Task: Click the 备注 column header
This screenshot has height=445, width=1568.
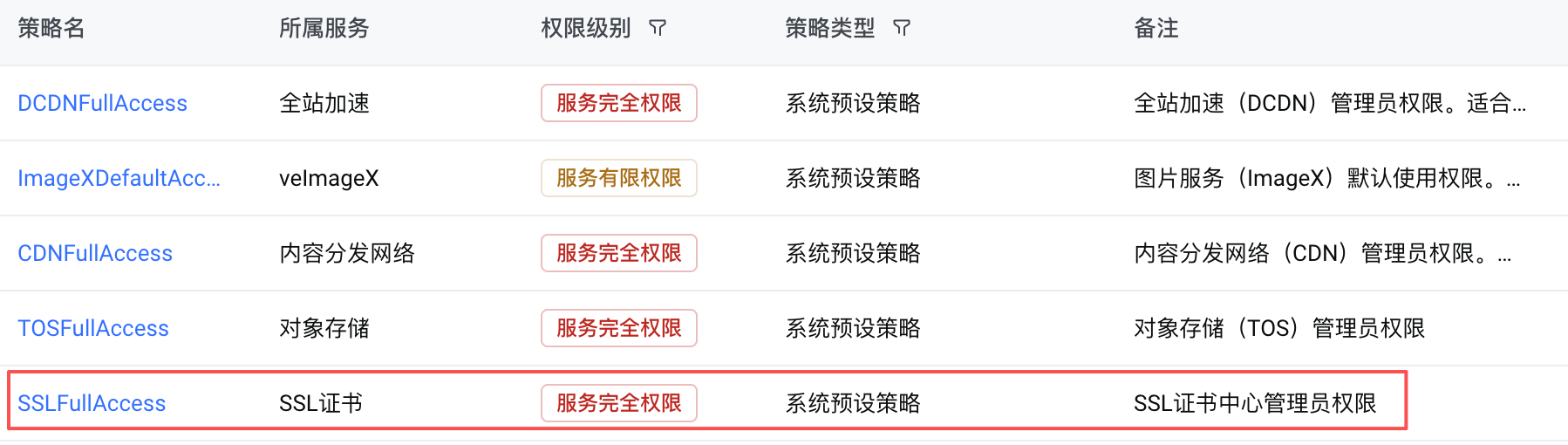Action: (1156, 29)
